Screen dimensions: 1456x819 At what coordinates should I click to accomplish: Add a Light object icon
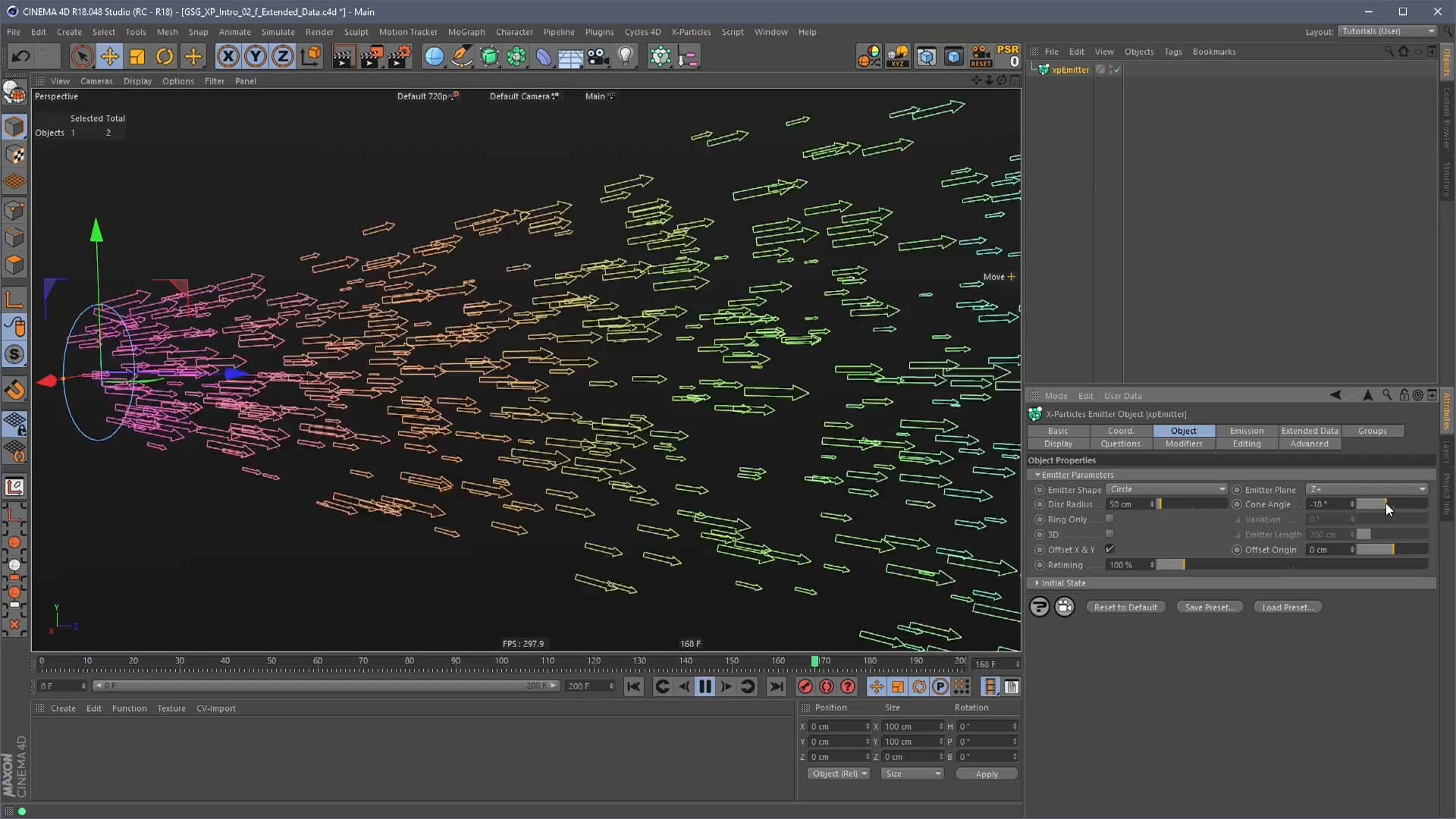626,56
